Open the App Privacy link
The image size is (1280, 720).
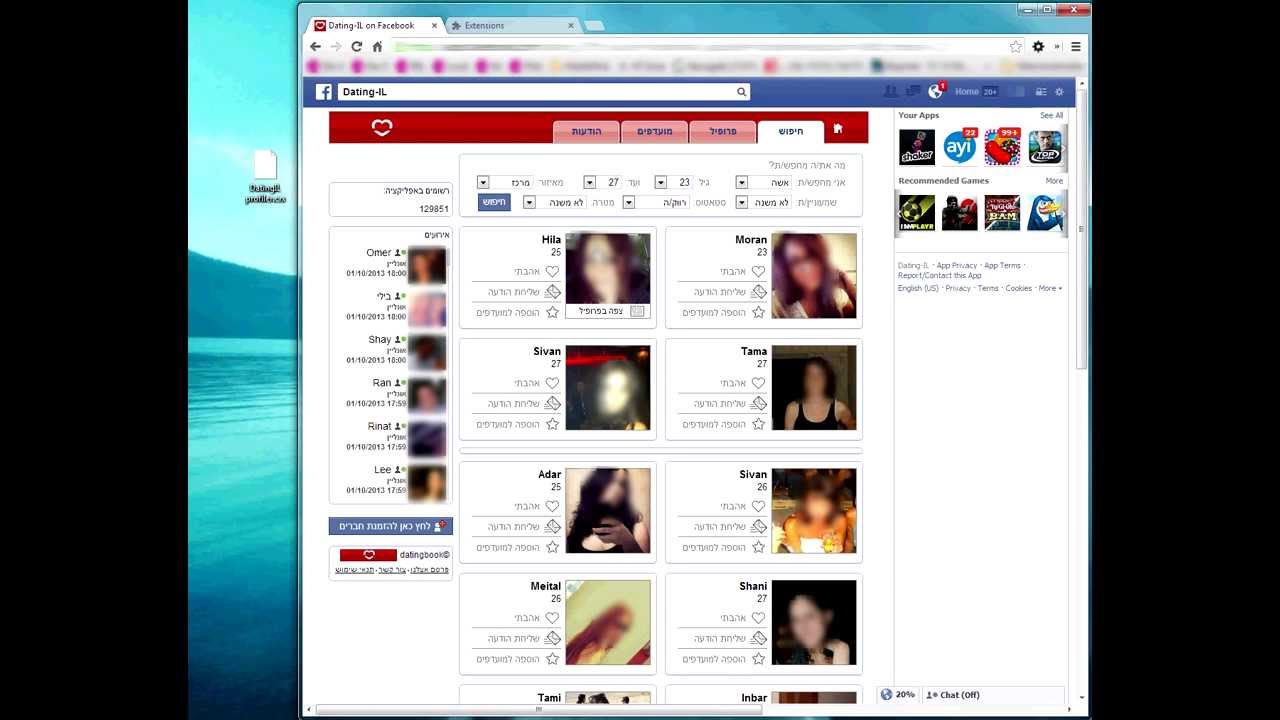[x=957, y=266]
